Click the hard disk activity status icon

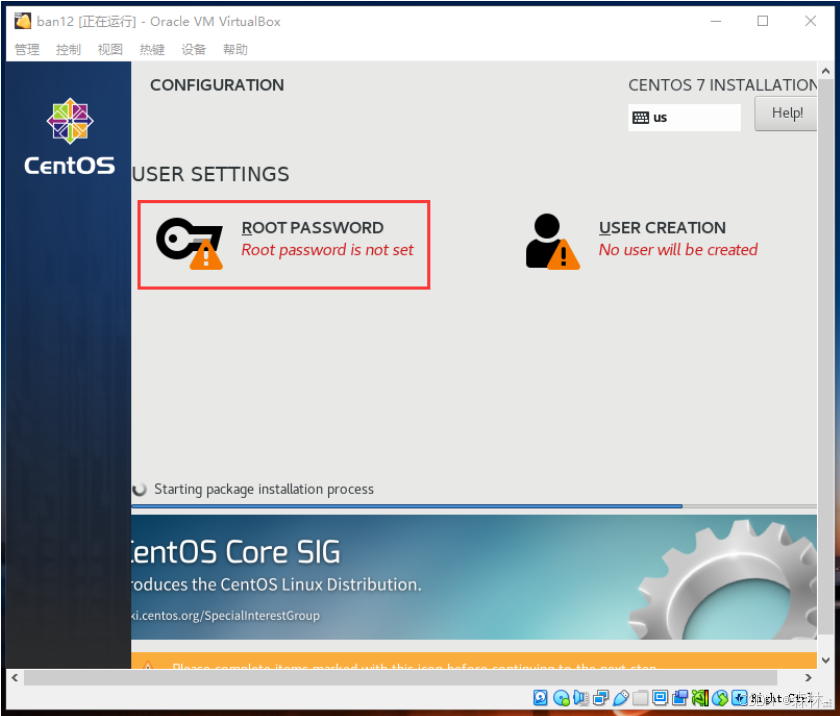tap(540, 697)
